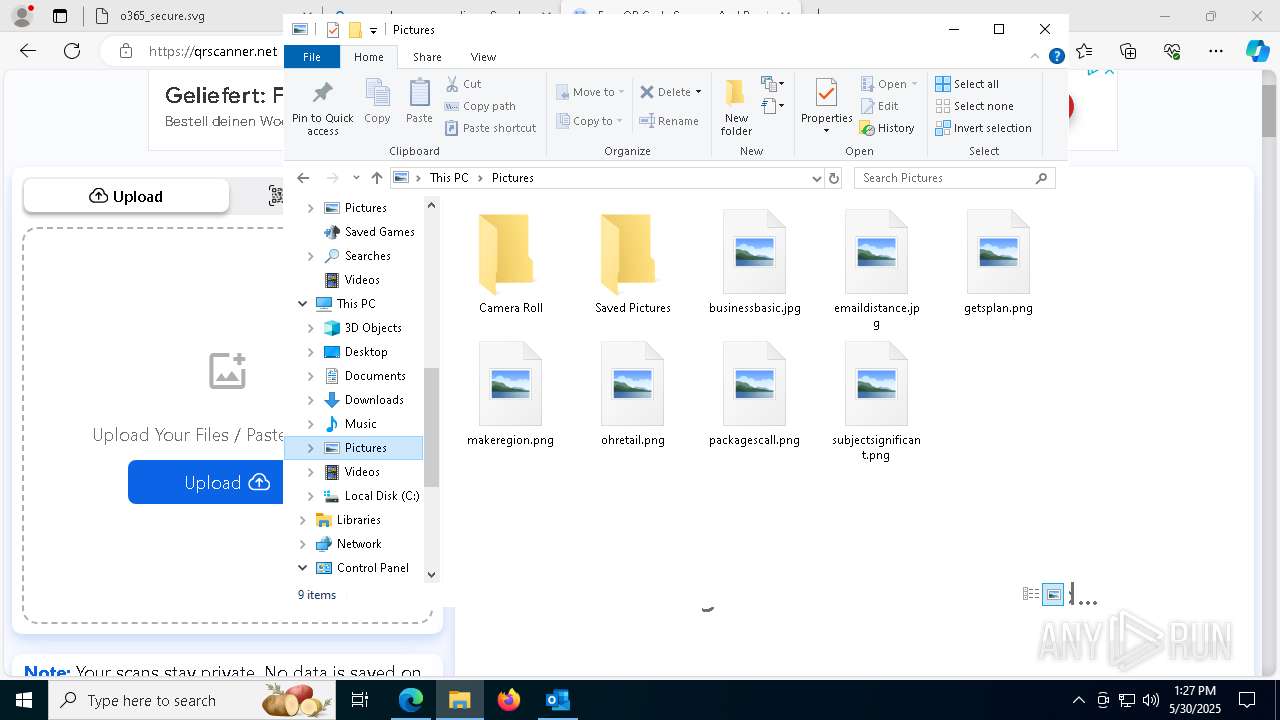Select the packagescall.png file
The width and height of the screenshot is (1280, 720).
coord(754,395)
